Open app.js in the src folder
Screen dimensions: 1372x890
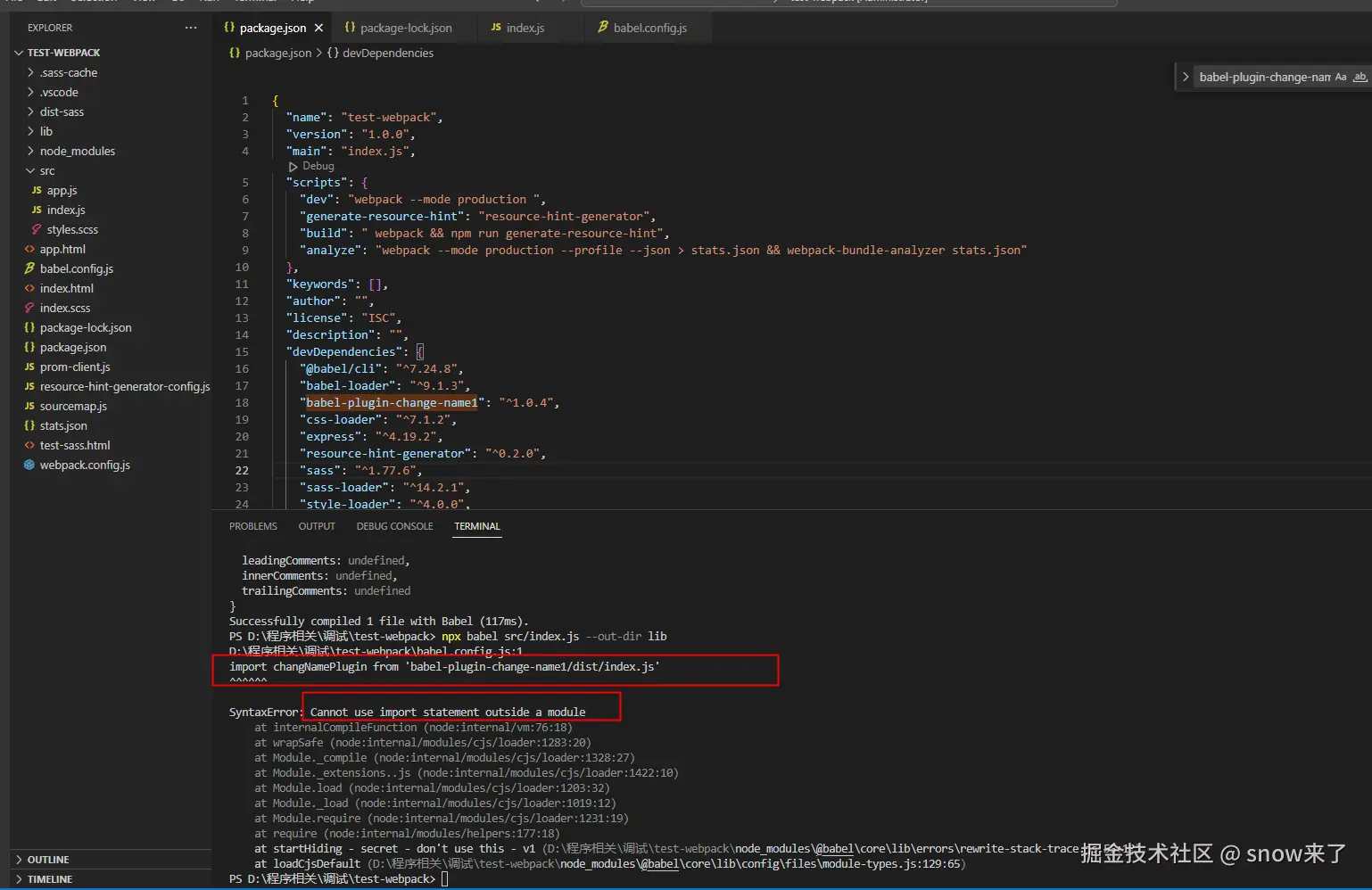click(x=62, y=190)
